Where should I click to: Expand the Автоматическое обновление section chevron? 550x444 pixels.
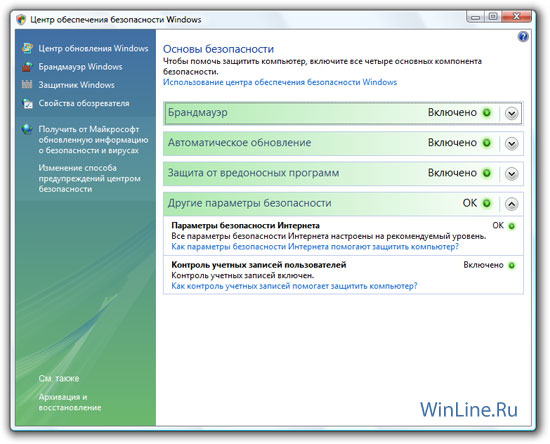coord(512,143)
